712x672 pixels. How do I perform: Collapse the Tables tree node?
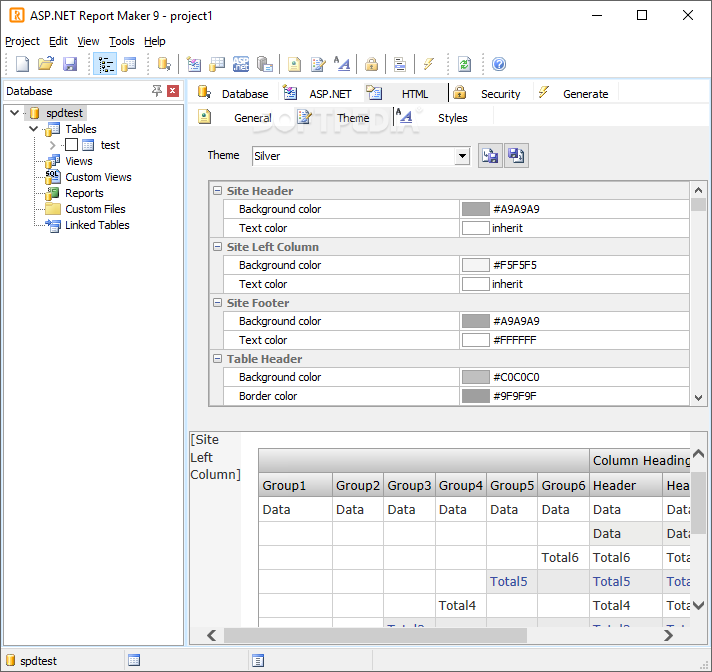pos(33,129)
